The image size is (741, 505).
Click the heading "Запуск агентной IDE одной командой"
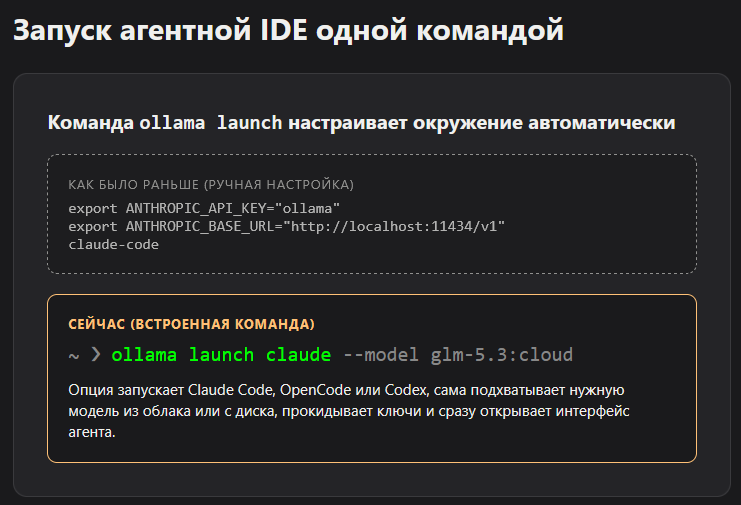click(288, 31)
